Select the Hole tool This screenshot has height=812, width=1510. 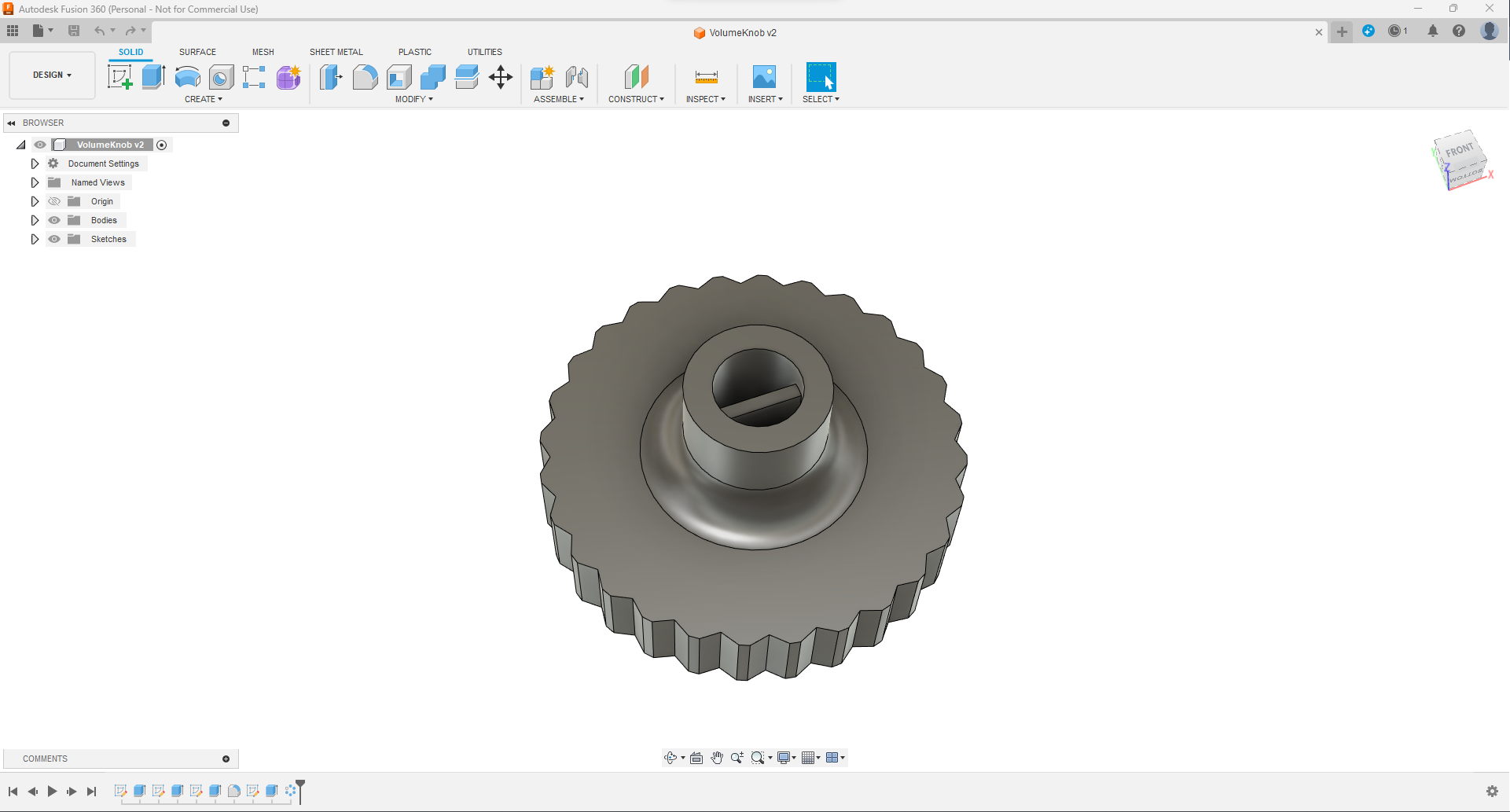tap(221, 77)
